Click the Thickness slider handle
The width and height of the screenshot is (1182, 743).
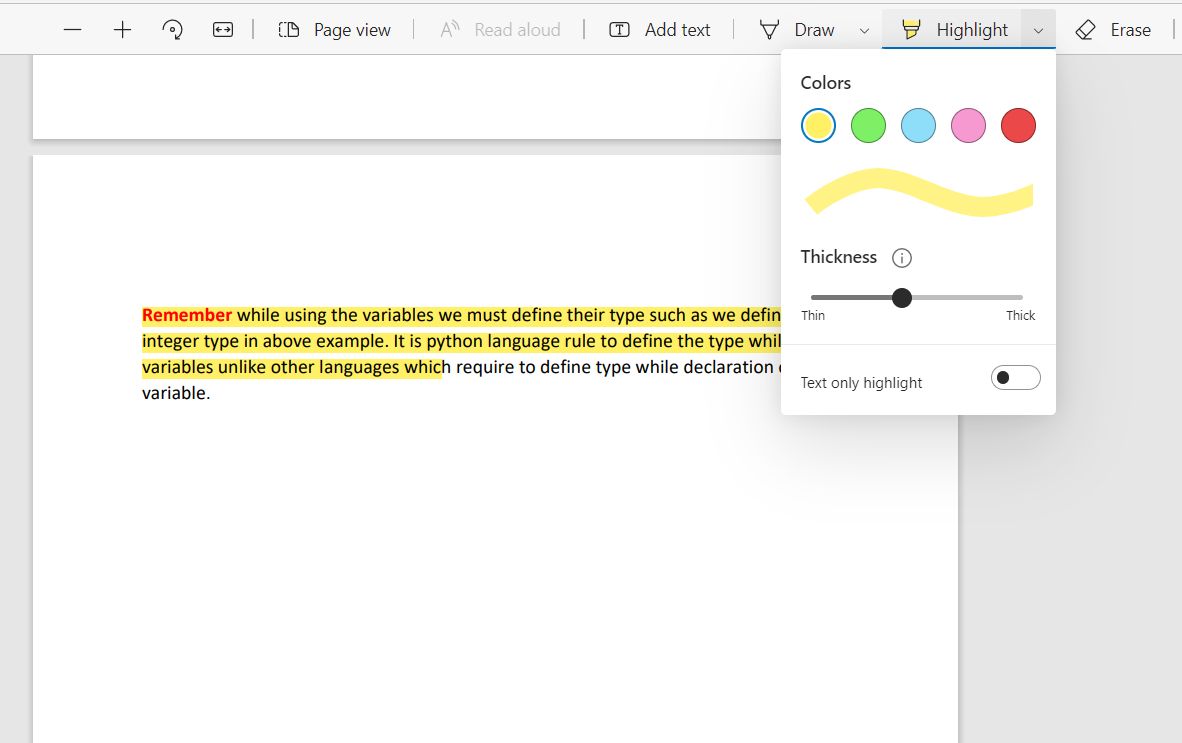click(x=902, y=297)
